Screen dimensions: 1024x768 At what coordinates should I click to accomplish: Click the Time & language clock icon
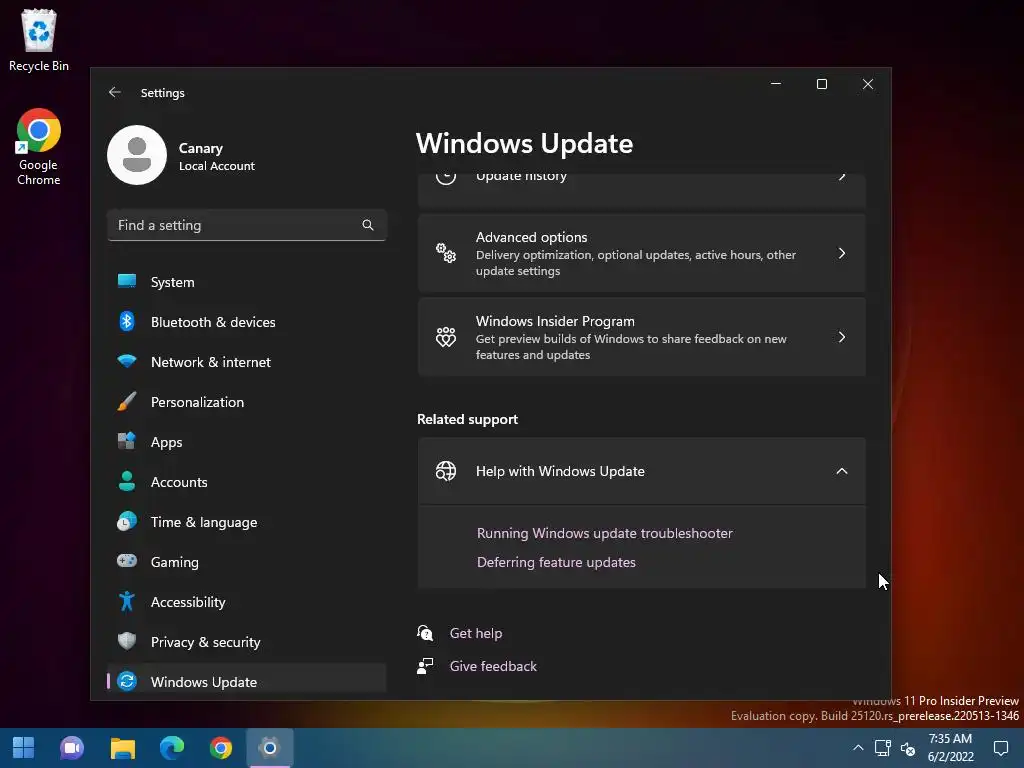tap(127, 521)
